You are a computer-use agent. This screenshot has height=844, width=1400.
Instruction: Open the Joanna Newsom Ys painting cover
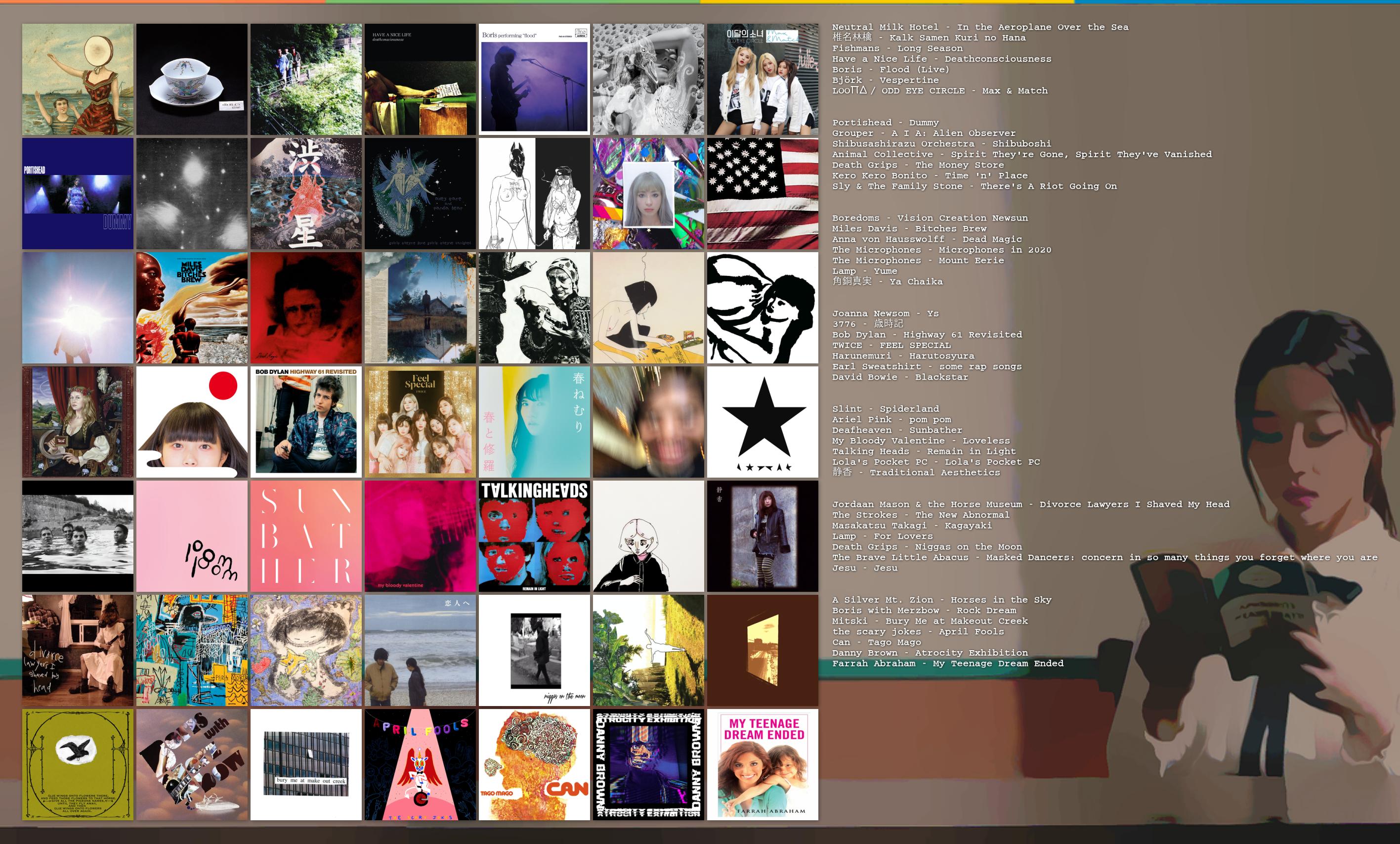click(x=78, y=422)
